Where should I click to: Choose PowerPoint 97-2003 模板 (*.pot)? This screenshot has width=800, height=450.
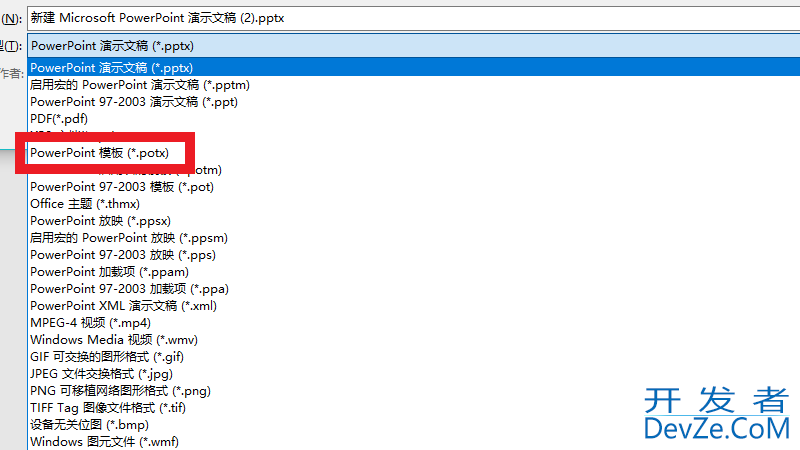pyautogui.click(x=122, y=187)
